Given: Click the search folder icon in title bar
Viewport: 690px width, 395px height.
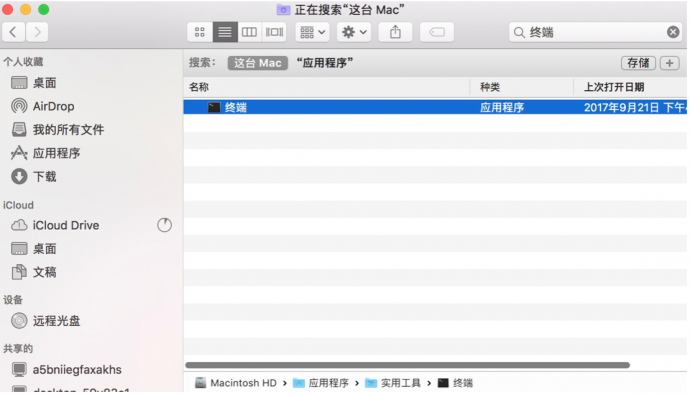Looking at the screenshot, I should click(x=283, y=9).
